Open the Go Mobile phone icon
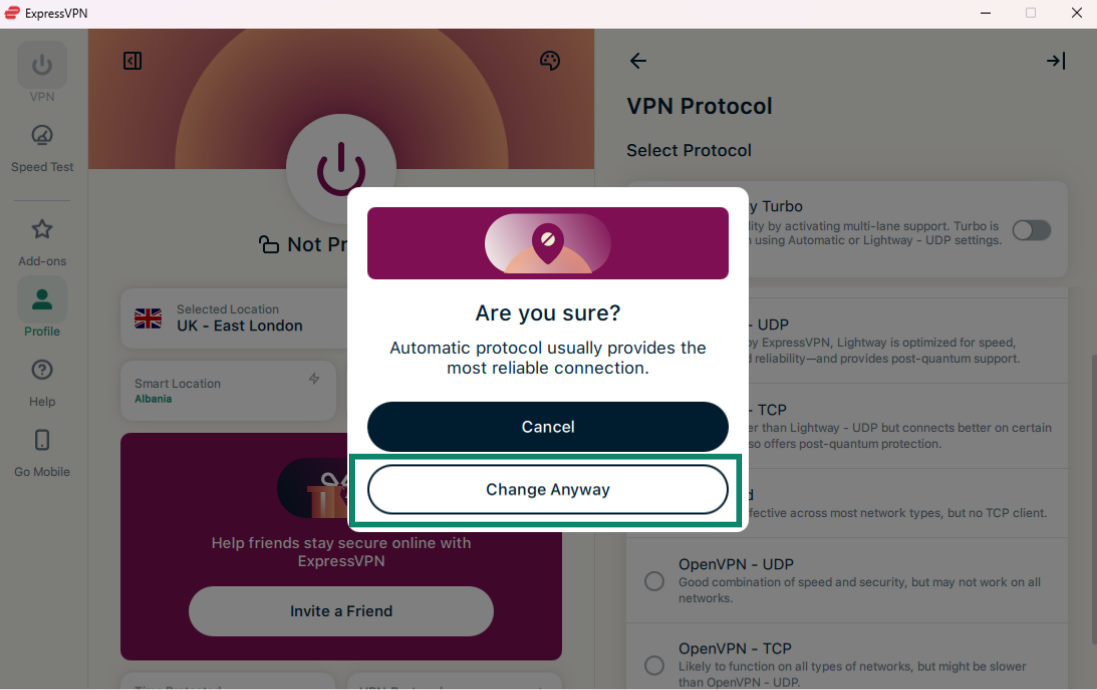This screenshot has height=690, width=1097. [42, 440]
